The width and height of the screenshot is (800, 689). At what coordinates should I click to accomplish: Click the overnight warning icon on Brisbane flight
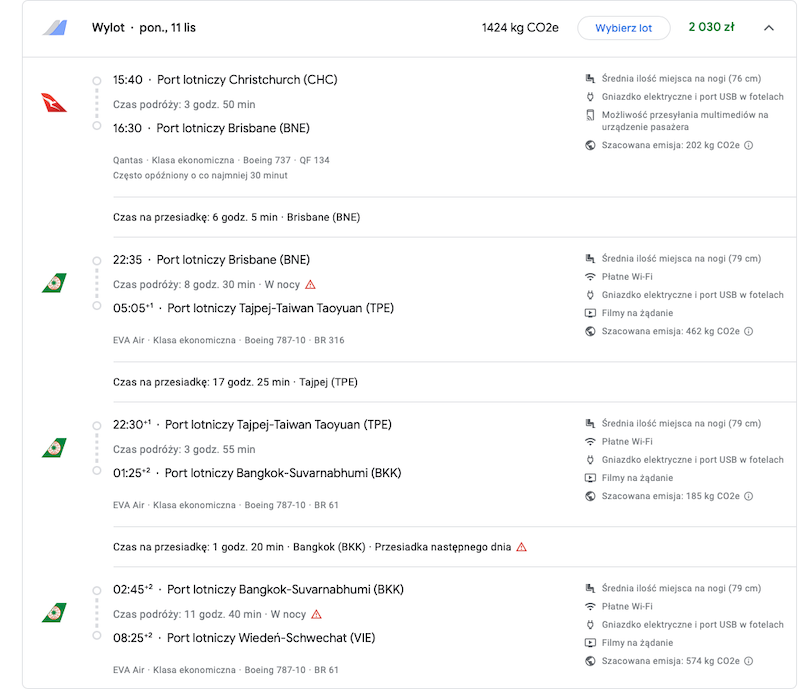coord(310,284)
